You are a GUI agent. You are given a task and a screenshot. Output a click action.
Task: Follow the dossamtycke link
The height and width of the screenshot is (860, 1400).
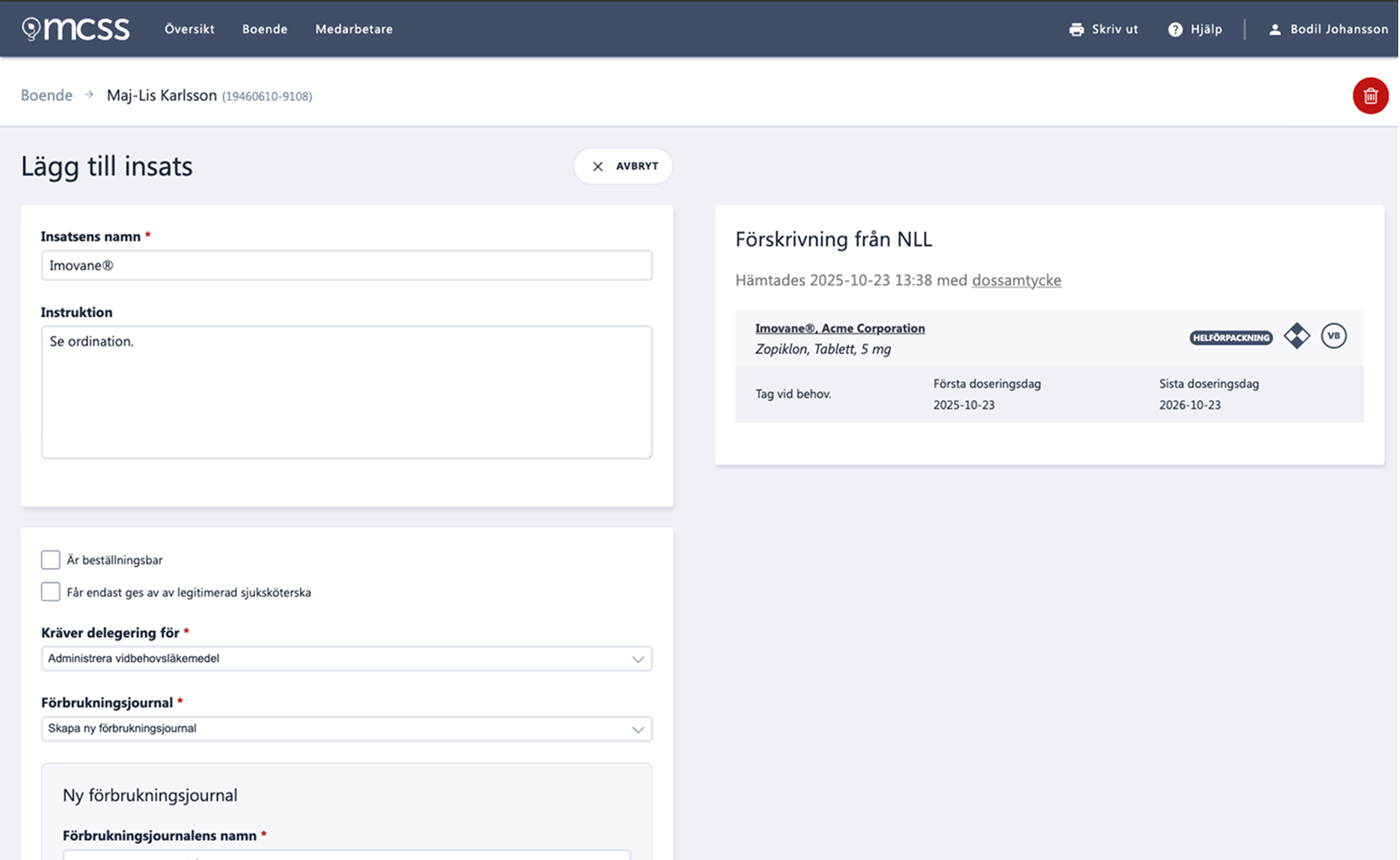coord(1016,280)
